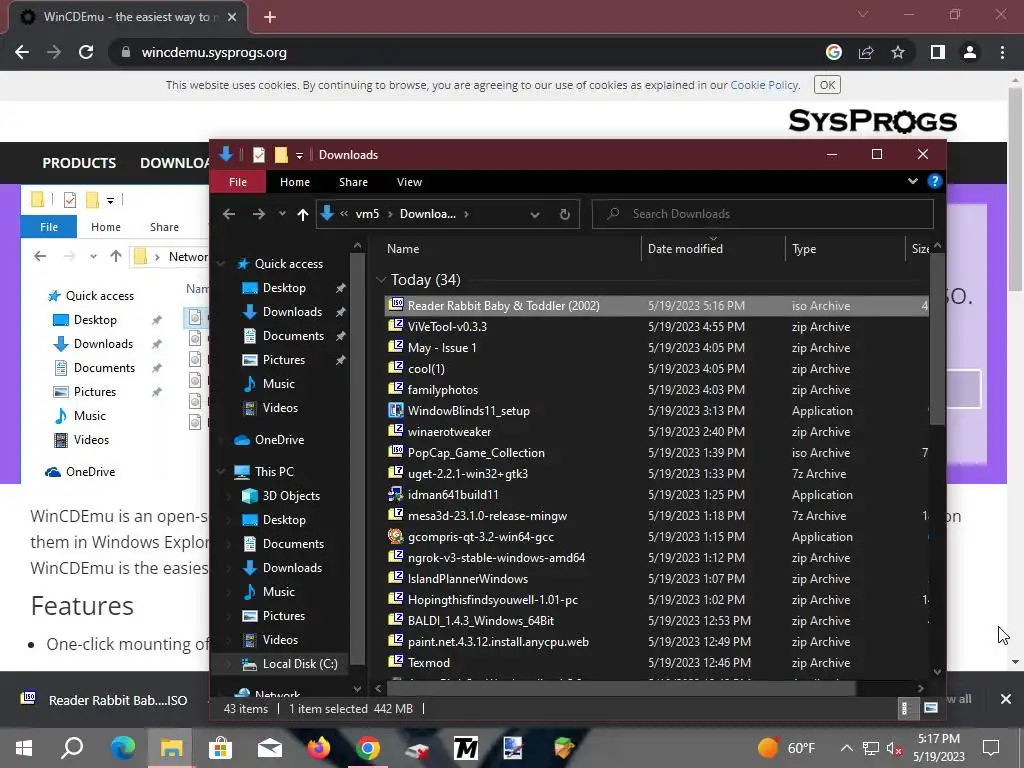Select PopCap_Game_Collection iso icon
1024x768 pixels.
[396, 452]
